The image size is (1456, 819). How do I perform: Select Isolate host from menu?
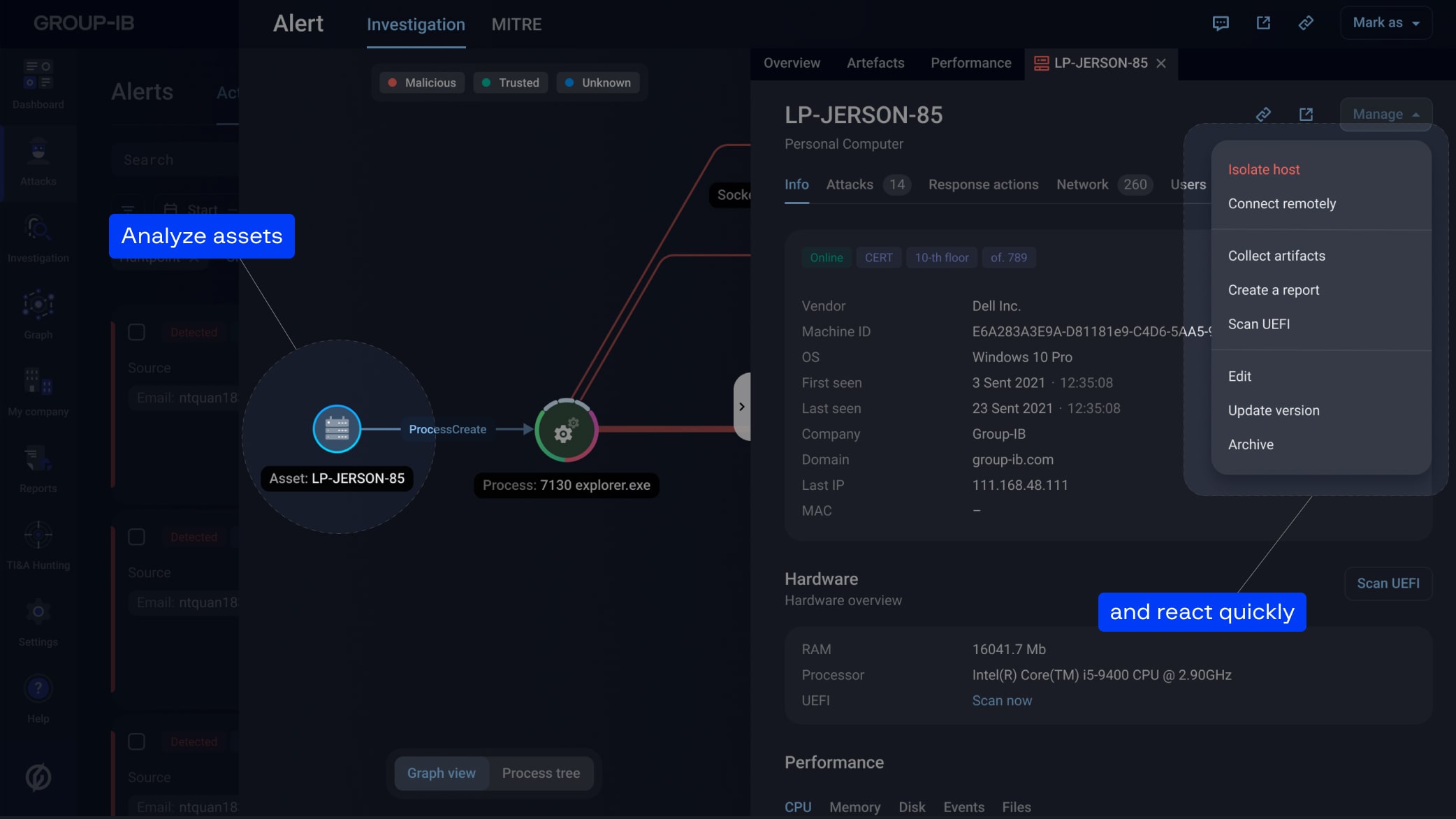(1263, 170)
